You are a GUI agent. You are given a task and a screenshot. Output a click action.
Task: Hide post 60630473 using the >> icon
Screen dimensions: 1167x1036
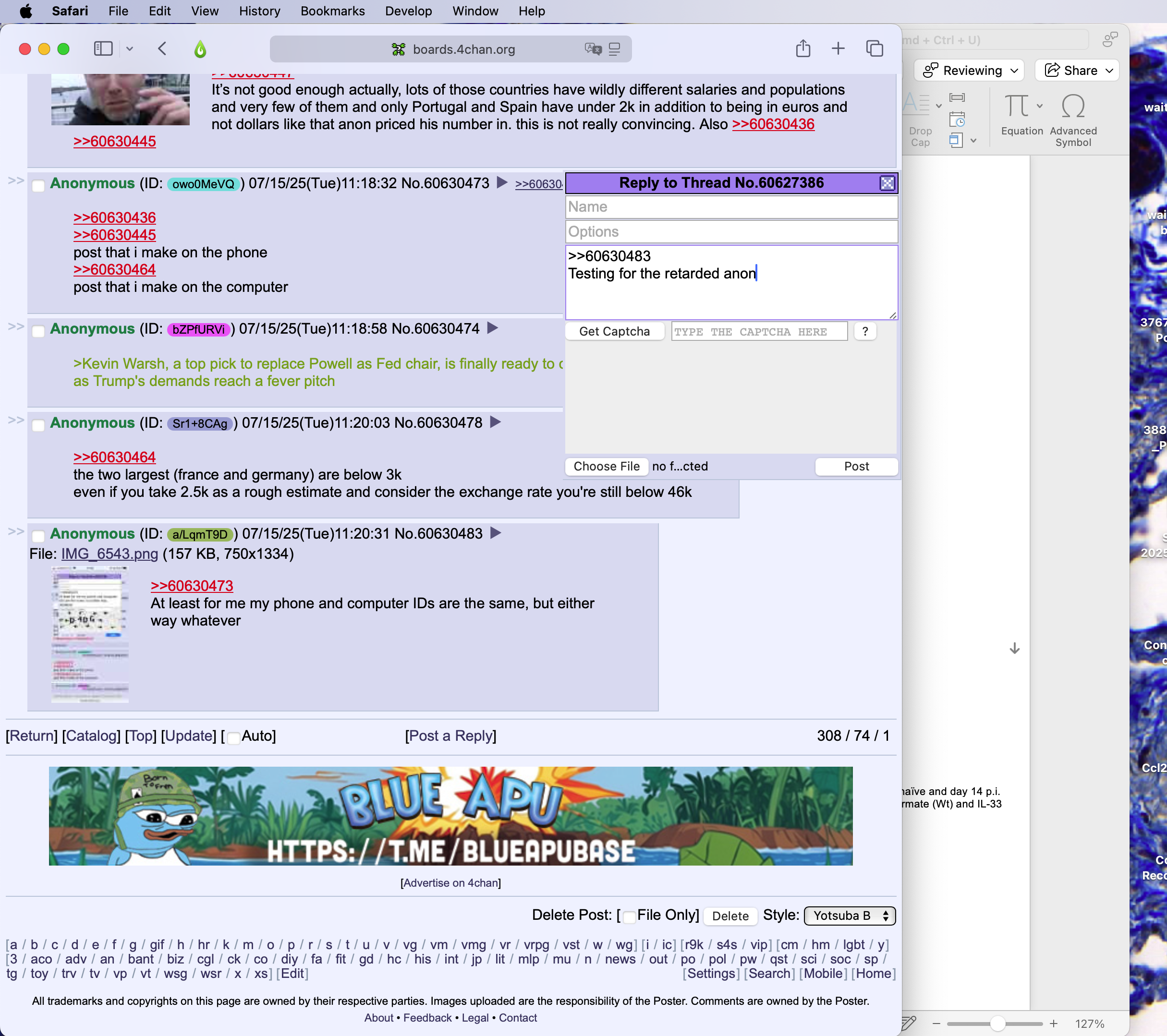(x=15, y=181)
